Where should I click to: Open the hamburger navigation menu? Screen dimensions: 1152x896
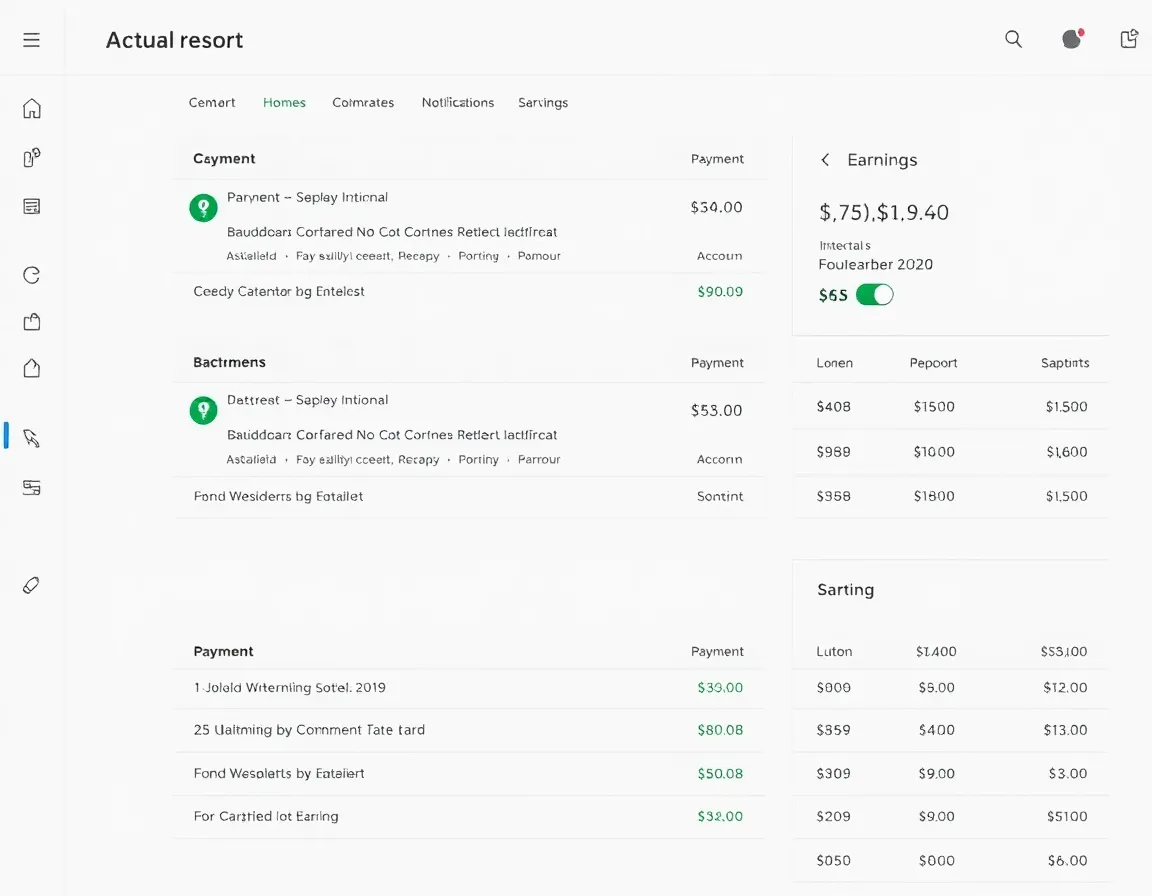31,40
